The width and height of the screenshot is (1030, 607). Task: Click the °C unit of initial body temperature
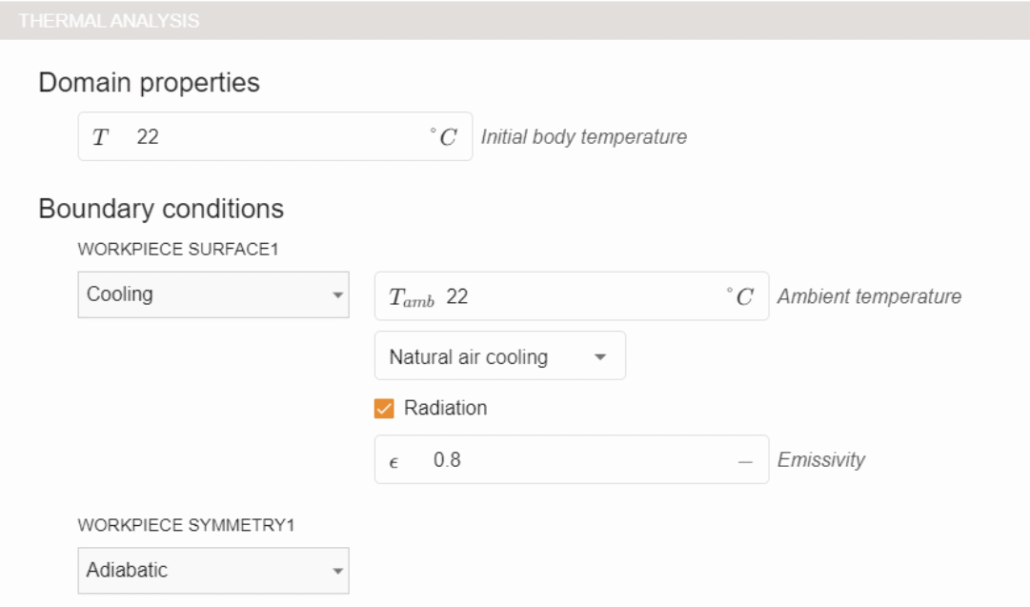[442, 137]
